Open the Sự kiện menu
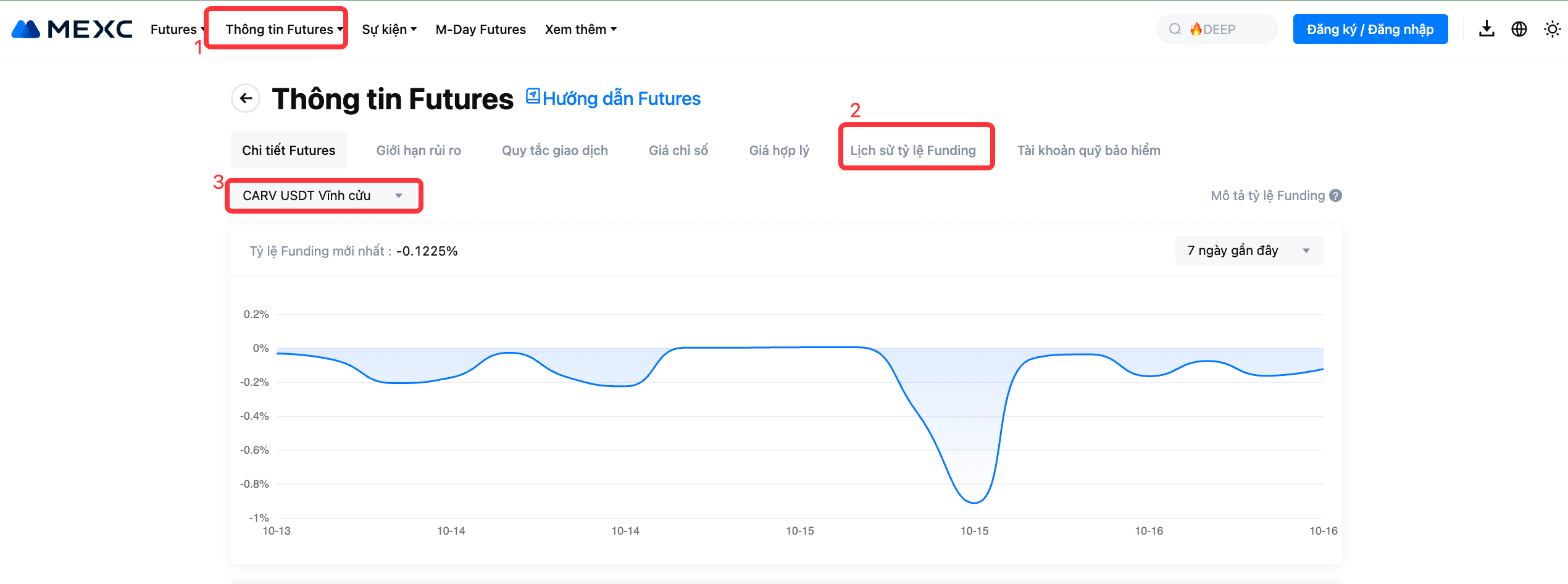Image resolution: width=1568 pixels, height=584 pixels. [x=389, y=29]
